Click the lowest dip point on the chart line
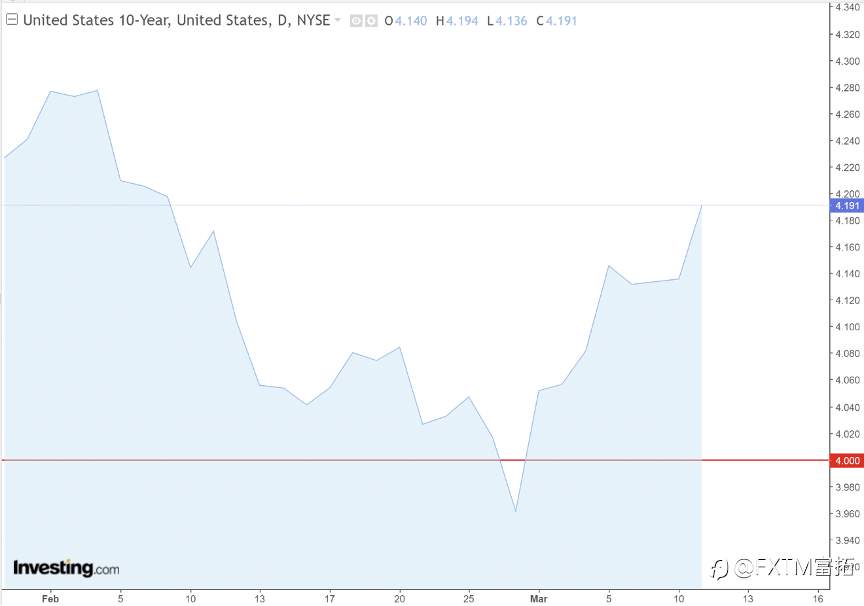The height and width of the screenshot is (606, 864). tap(516, 511)
